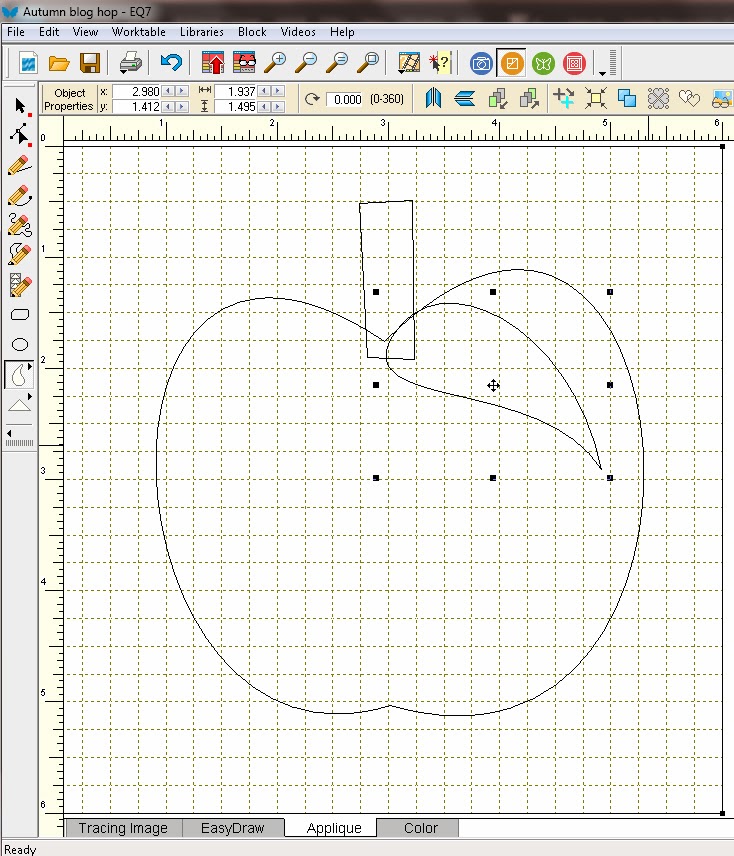
Task: Select the rounded Rectangle shape tool
Action: (20, 315)
